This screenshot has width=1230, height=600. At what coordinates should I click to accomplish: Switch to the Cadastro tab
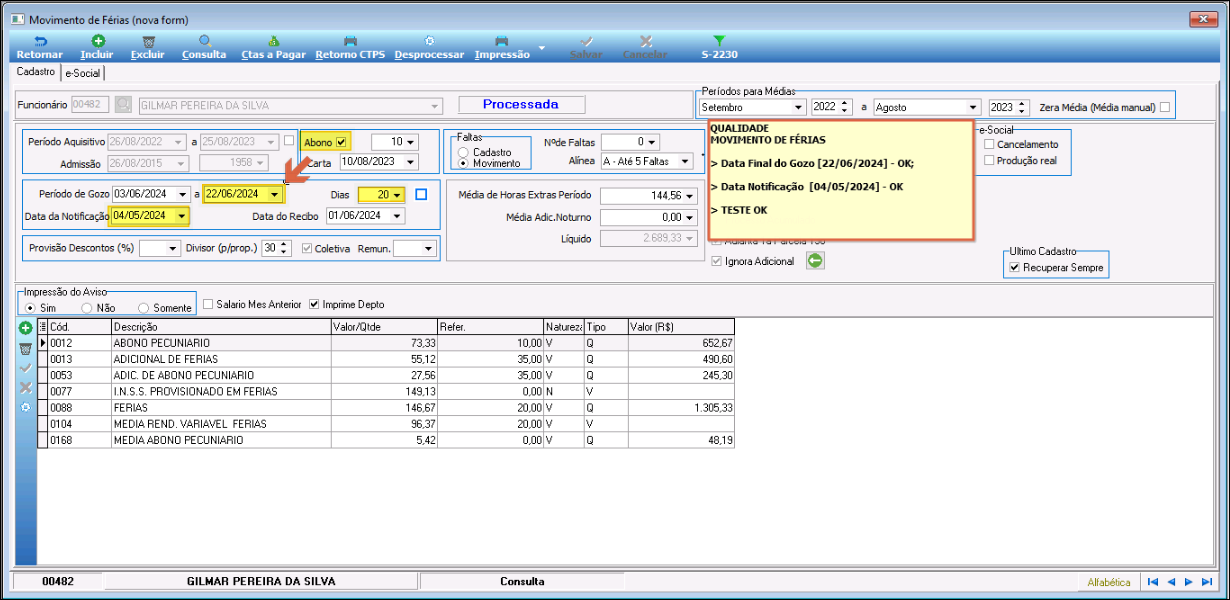point(36,72)
